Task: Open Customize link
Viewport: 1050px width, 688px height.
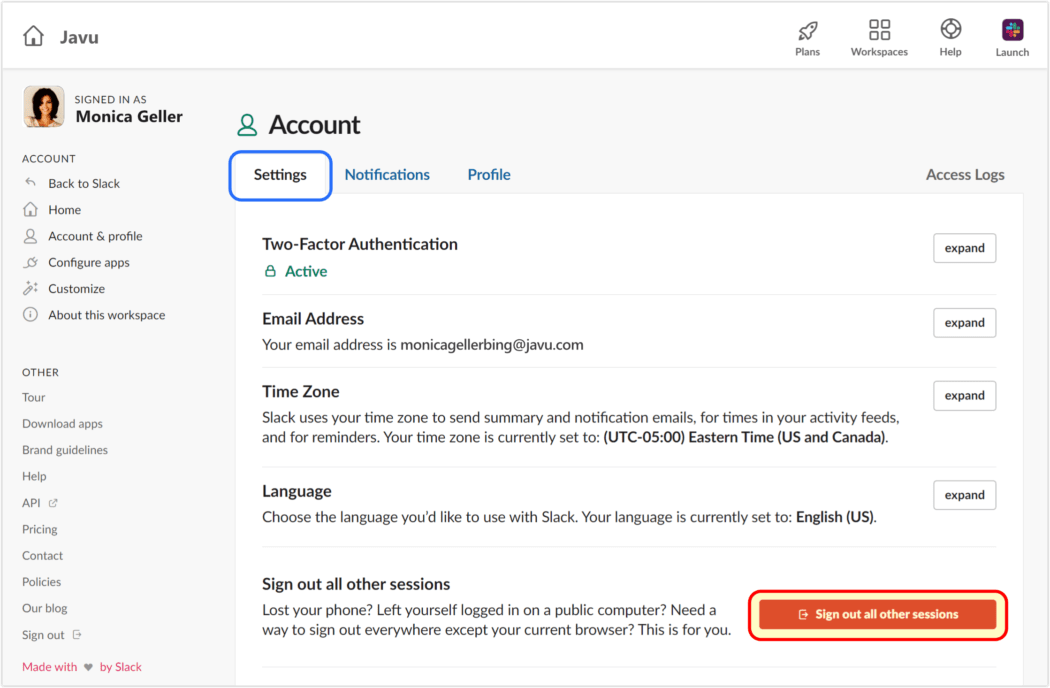Action: (x=76, y=289)
